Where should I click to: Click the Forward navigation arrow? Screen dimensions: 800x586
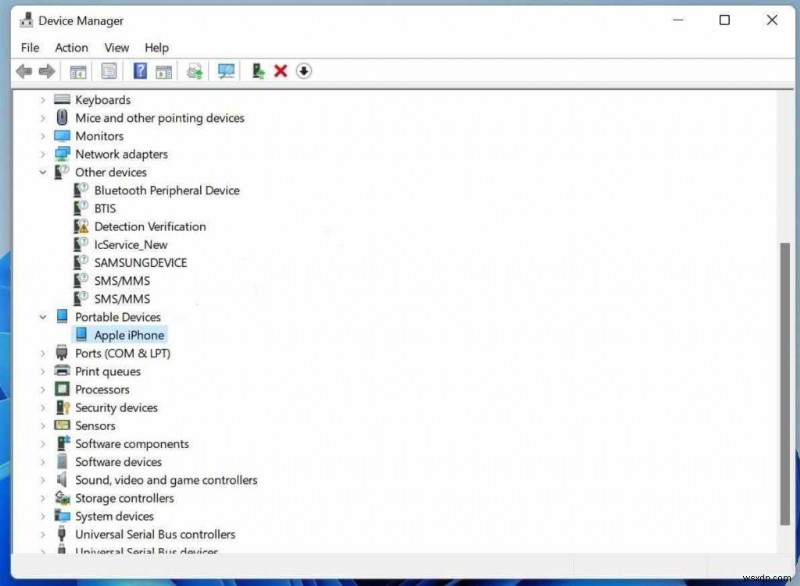click(x=46, y=70)
